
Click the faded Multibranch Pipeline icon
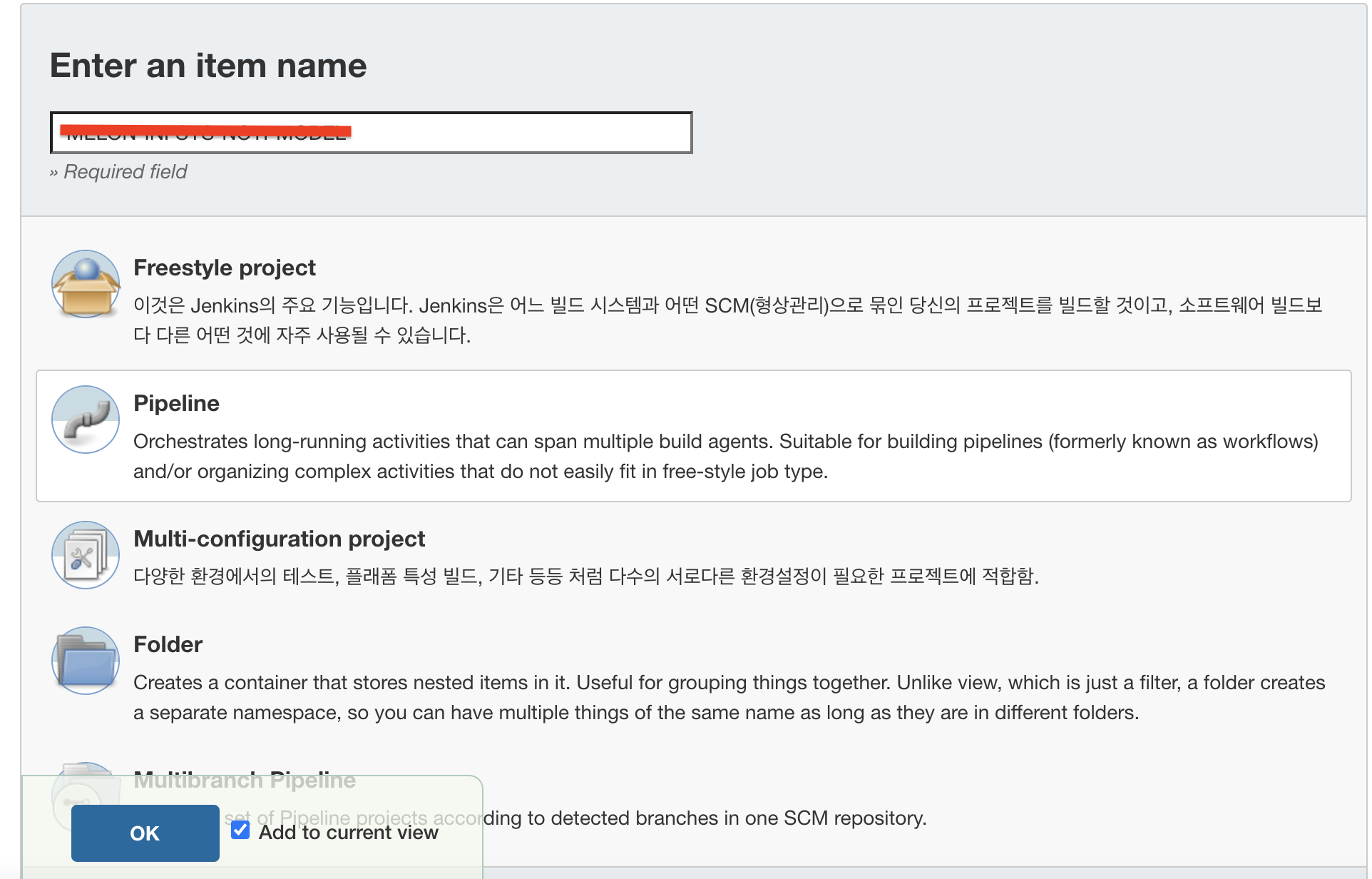click(x=86, y=785)
